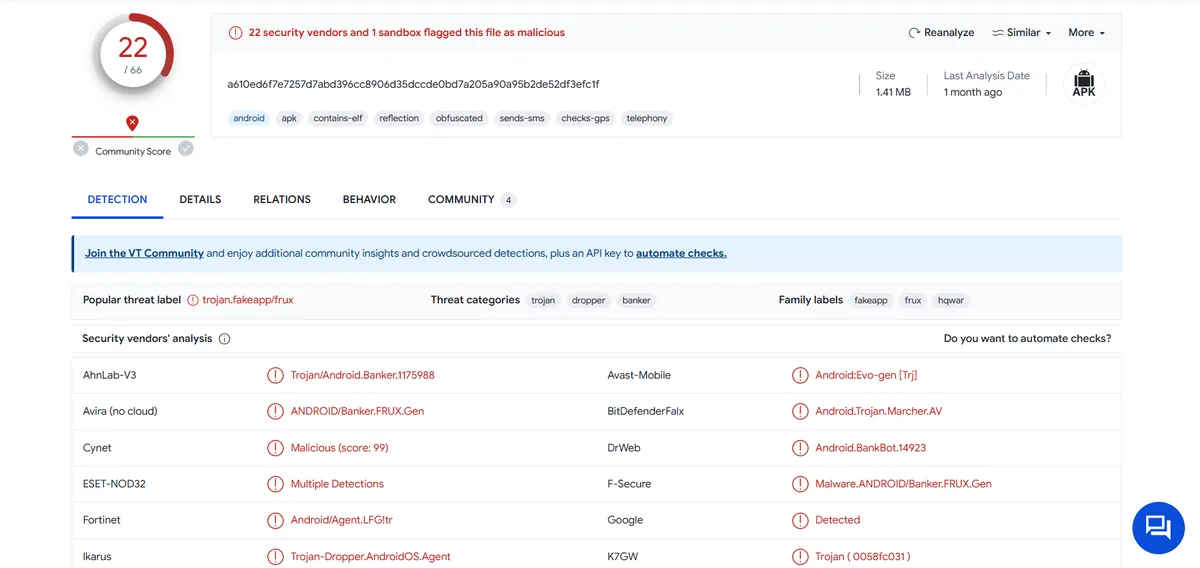1200x568 pixels.
Task: Click the Reanalyze refresh icon
Action: [914, 33]
